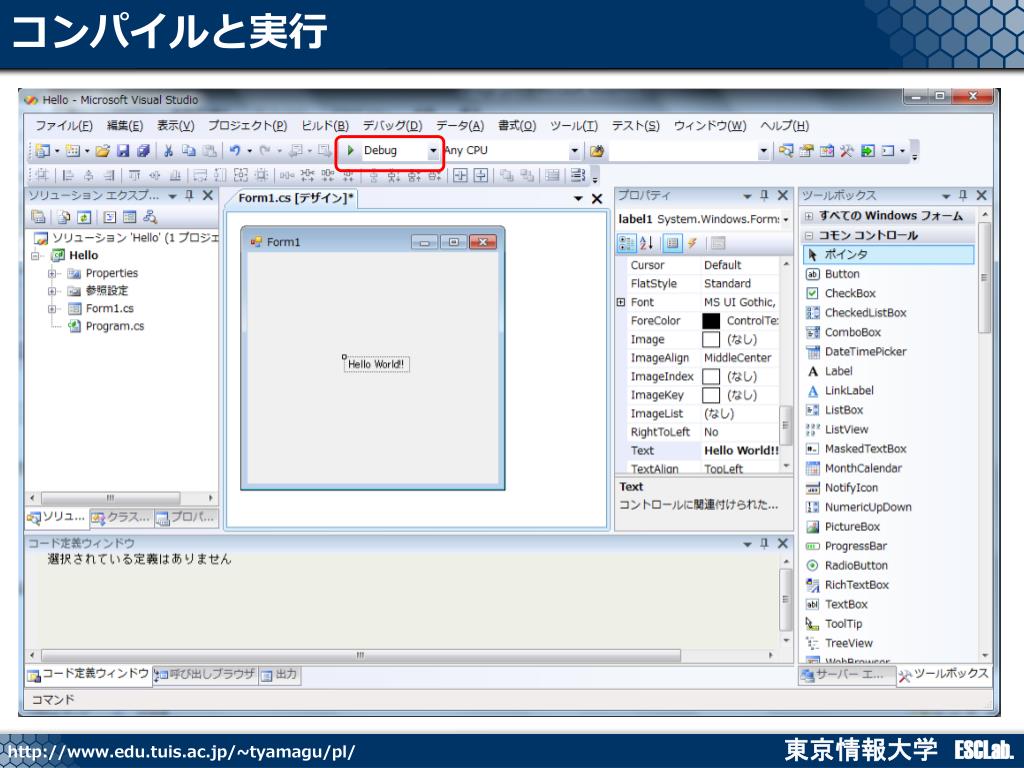The width and height of the screenshot is (1024, 768).
Task: Click the Center Vertically layout icon
Action: point(481,175)
